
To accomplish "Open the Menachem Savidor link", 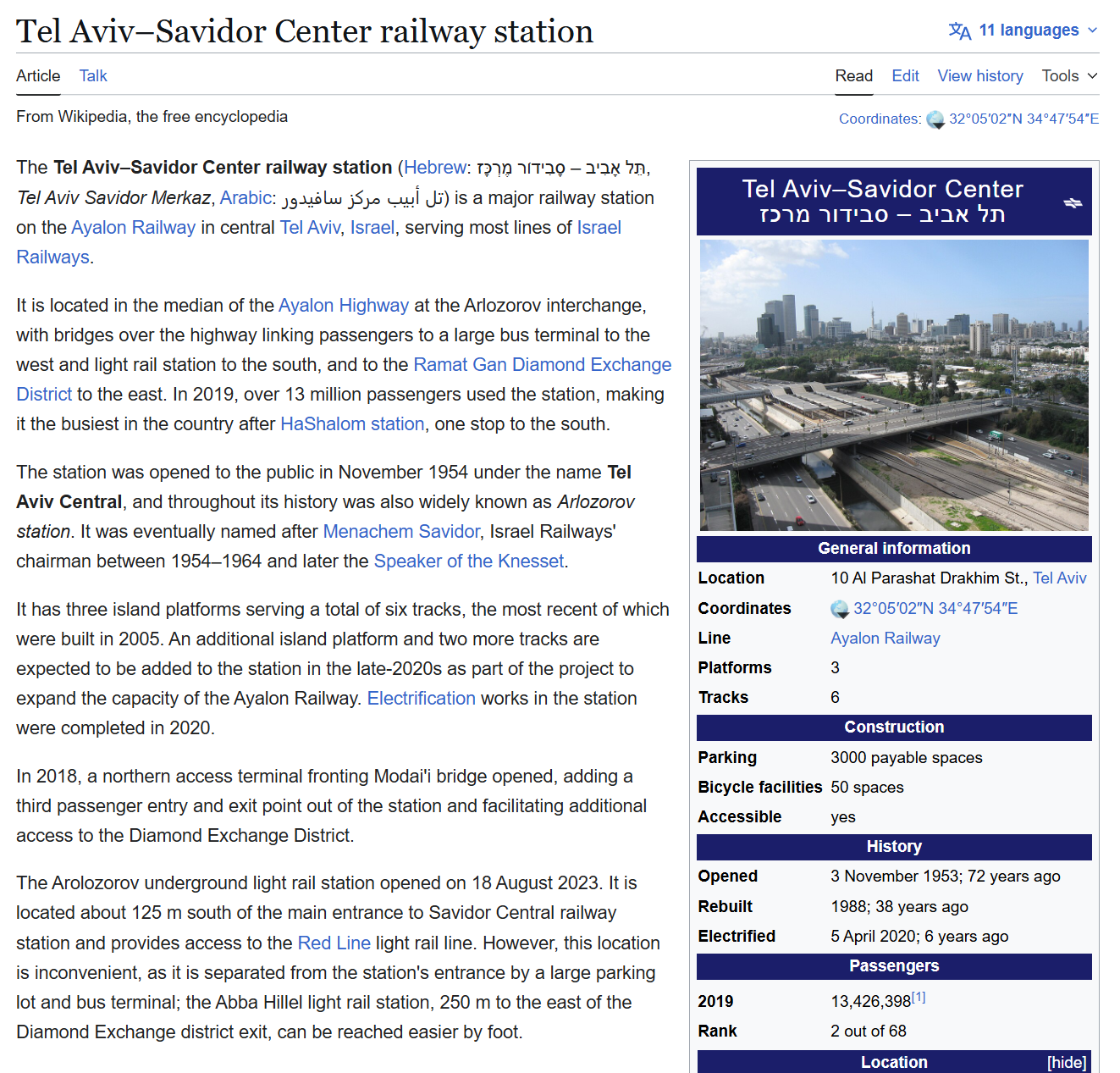I will coord(401,532).
